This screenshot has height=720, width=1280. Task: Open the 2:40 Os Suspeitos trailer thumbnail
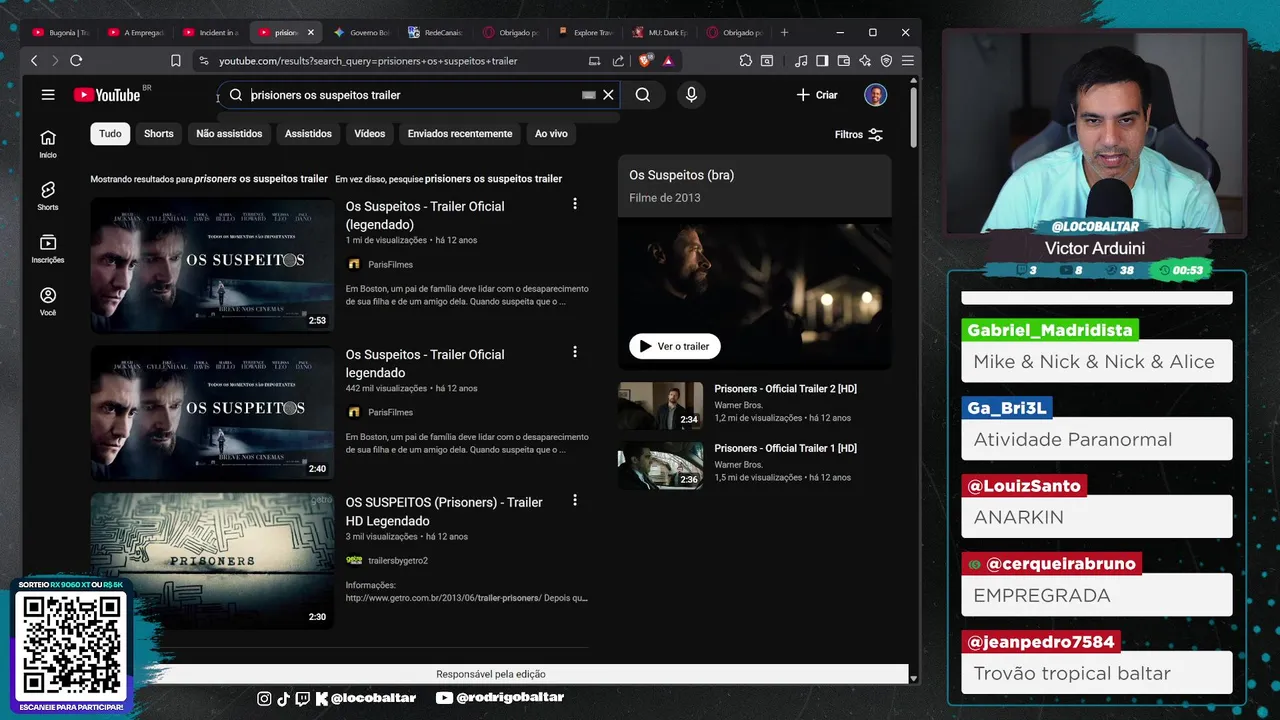(212, 413)
